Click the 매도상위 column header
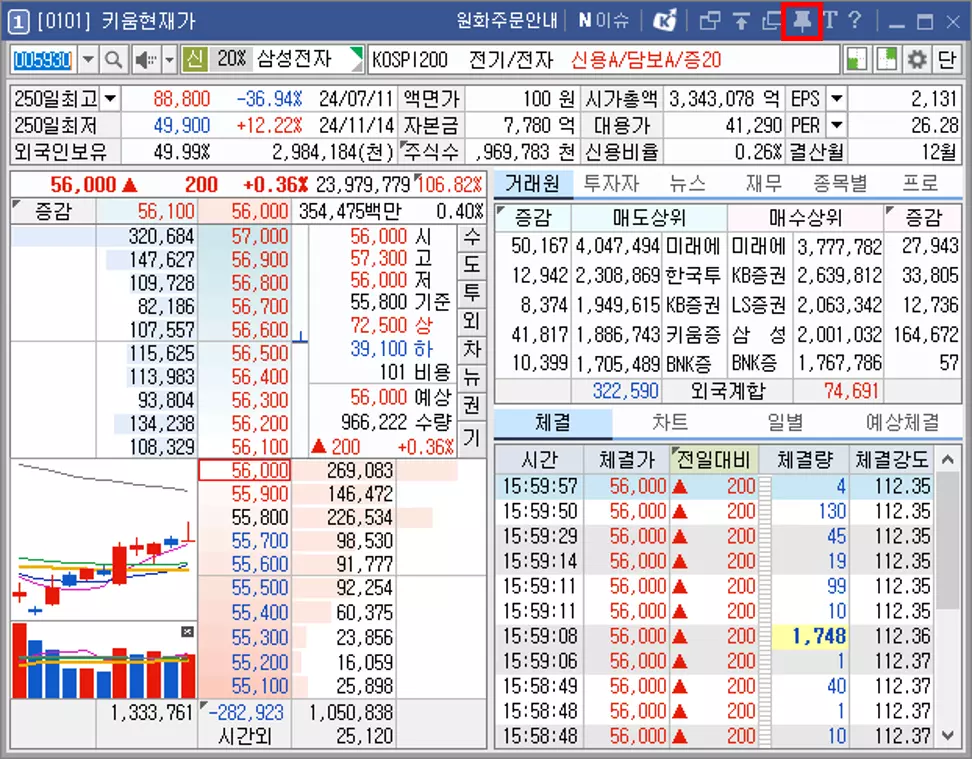Image resolution: width=972 pixels, height=759 pixels. tap(649, 218)
